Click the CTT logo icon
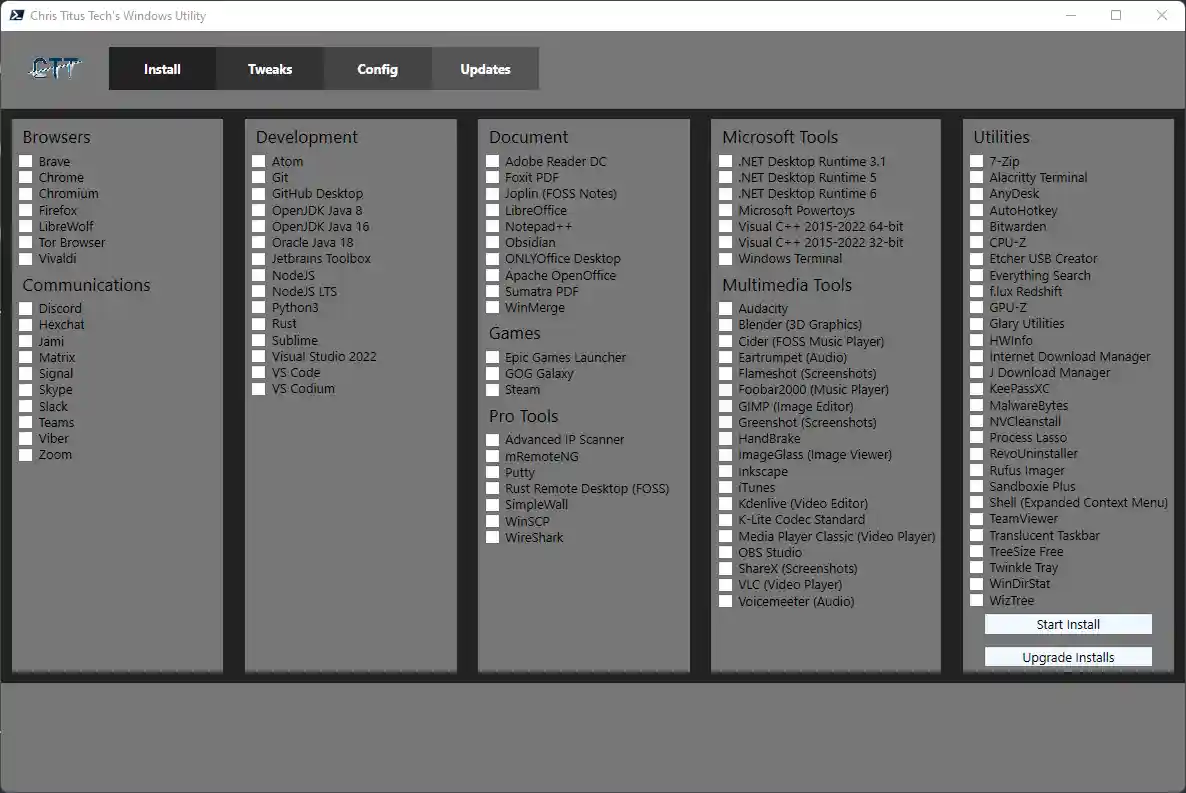 click(x=56, y=69)
